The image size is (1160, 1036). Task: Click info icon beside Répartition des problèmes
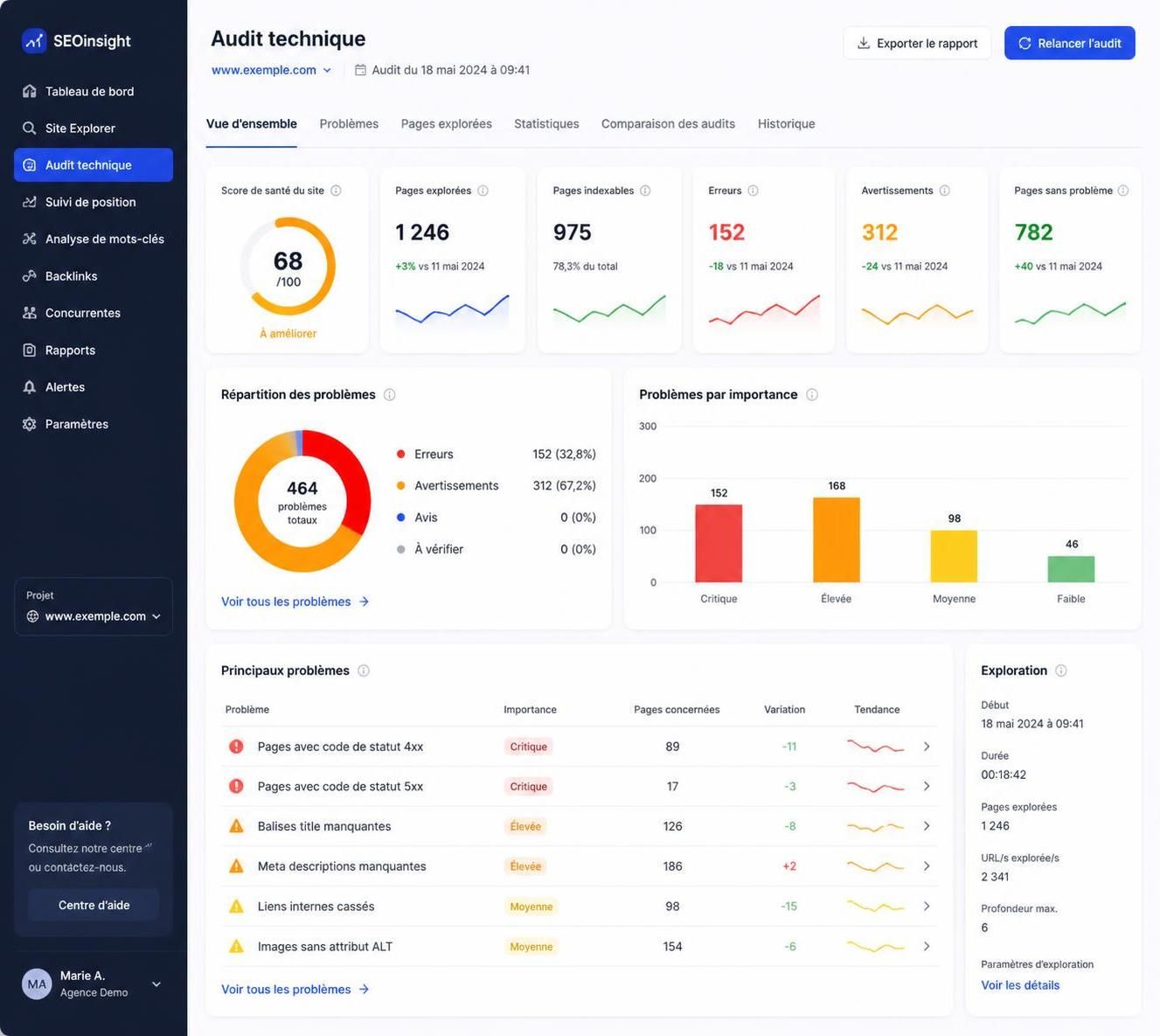pyautogui.click(x=390, y=394)
